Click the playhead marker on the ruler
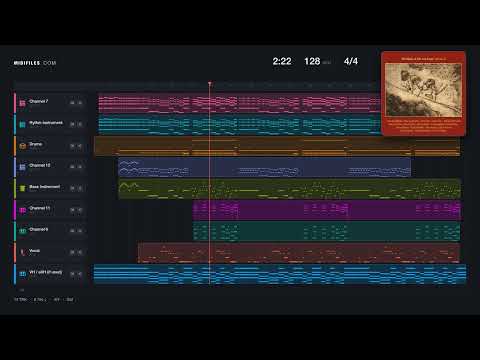Image resolution: width=480 pixels, height=360 pixels. point(210,83)
